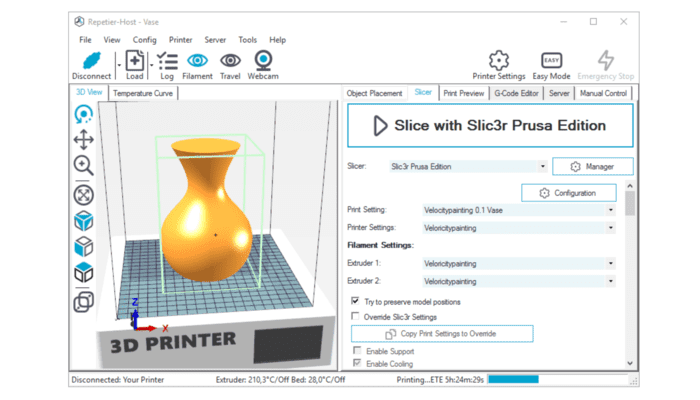Click the Repetier-Host title bar logo
700x400 pixels.
click(x=79, y=21)
